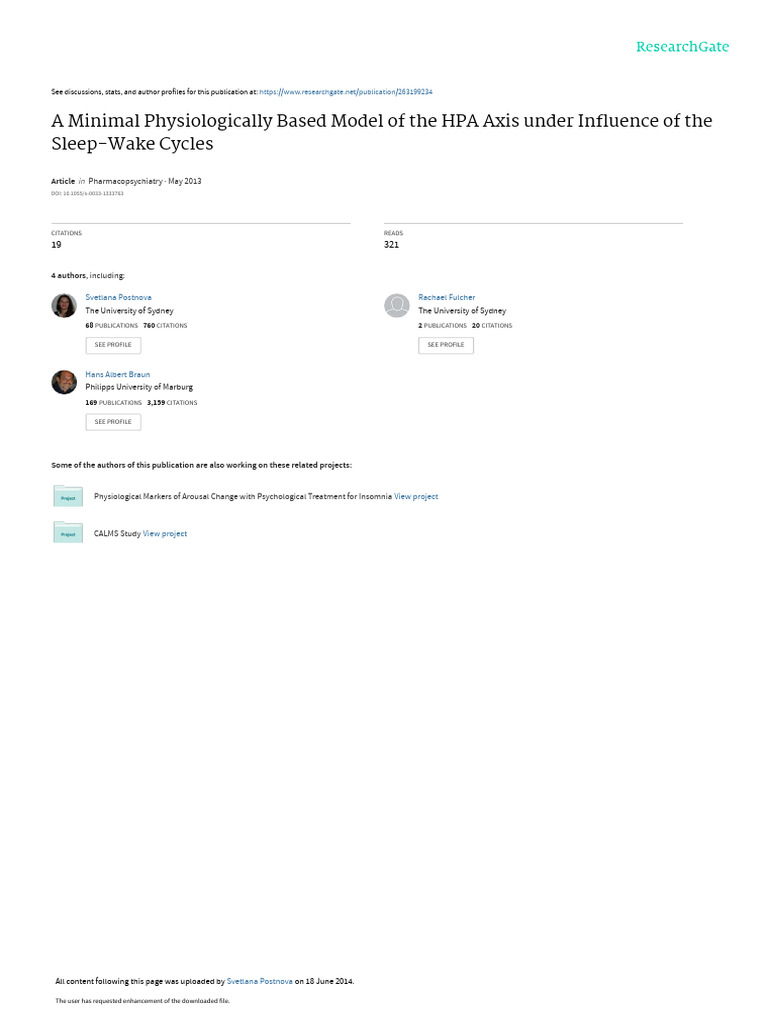Open Rachael Fulcher author name link

click(447, 297)
